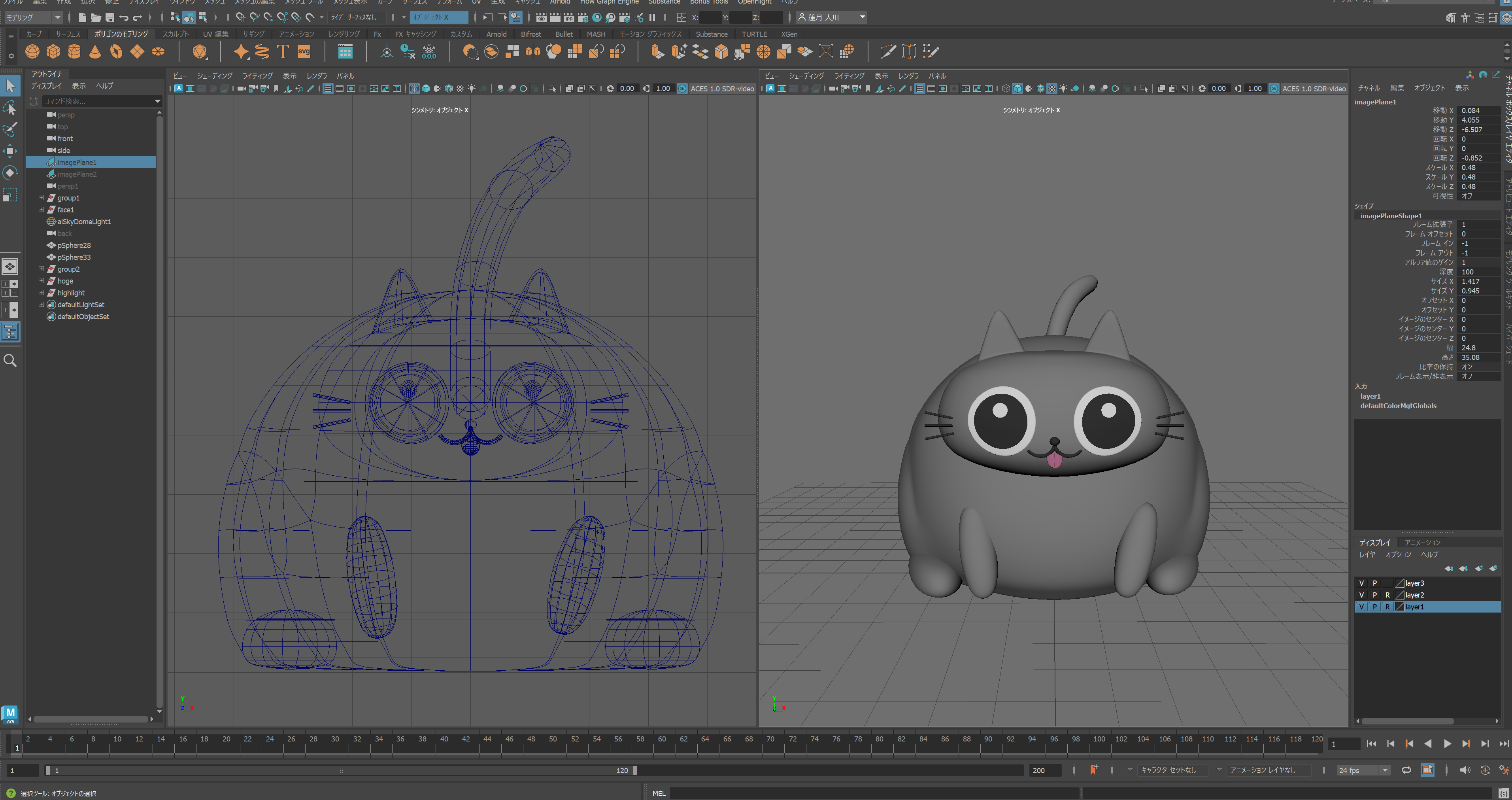Open the 24 fps frame rate dropdown

tap(1363, 770)
